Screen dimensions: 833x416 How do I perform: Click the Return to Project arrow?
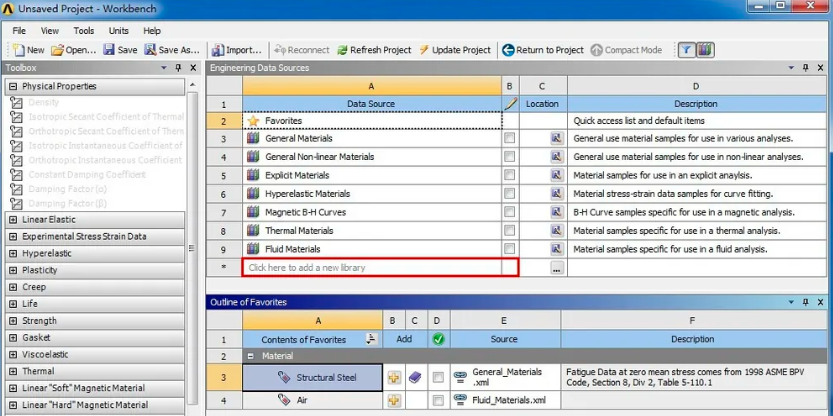[x=508, y=50]
